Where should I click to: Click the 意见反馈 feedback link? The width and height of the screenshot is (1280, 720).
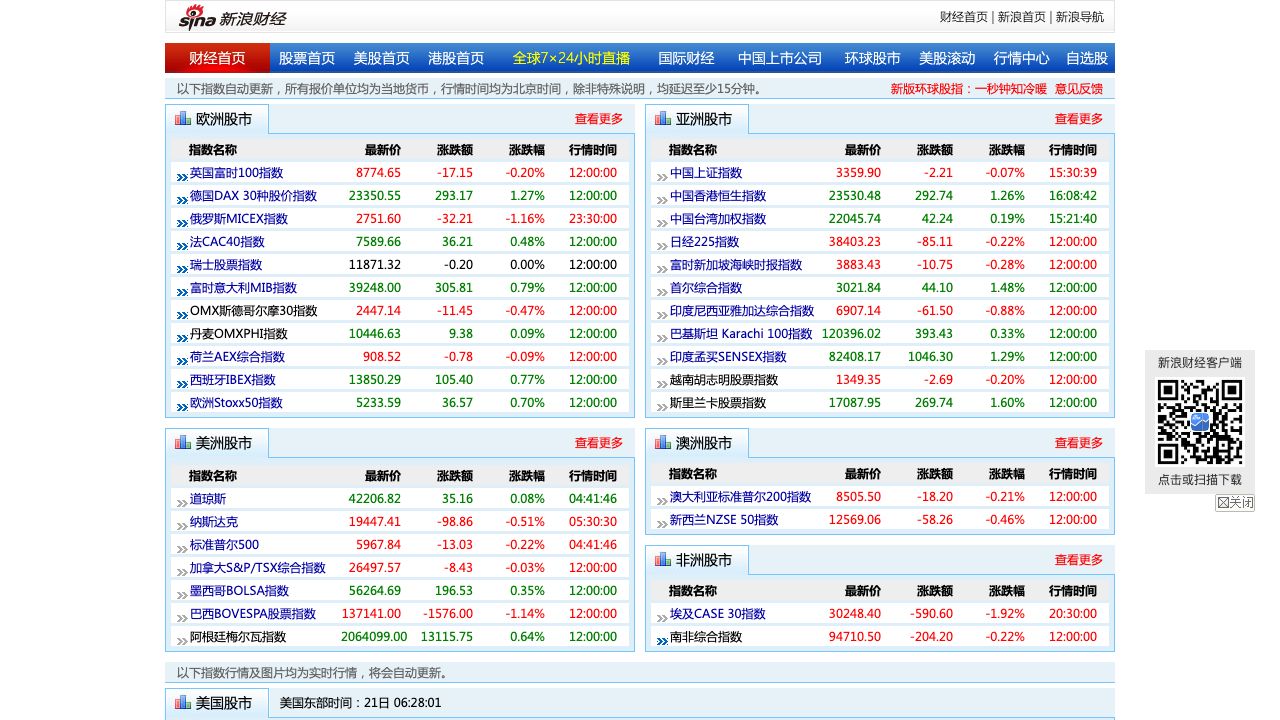tap(1078, 89)
